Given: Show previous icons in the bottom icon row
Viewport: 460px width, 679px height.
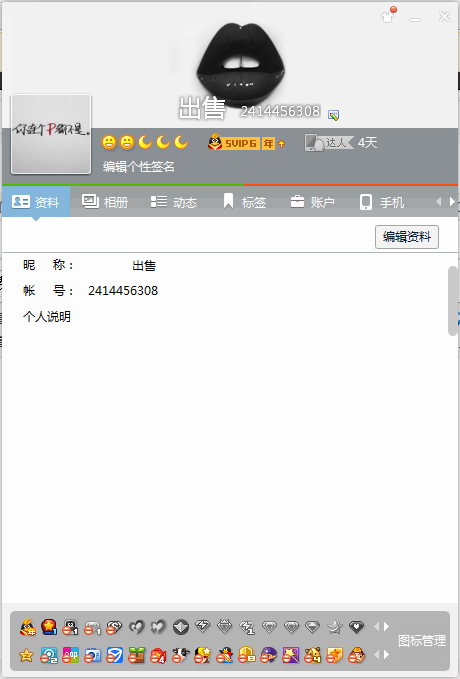Looking at the screenshot, I should 376,655.
